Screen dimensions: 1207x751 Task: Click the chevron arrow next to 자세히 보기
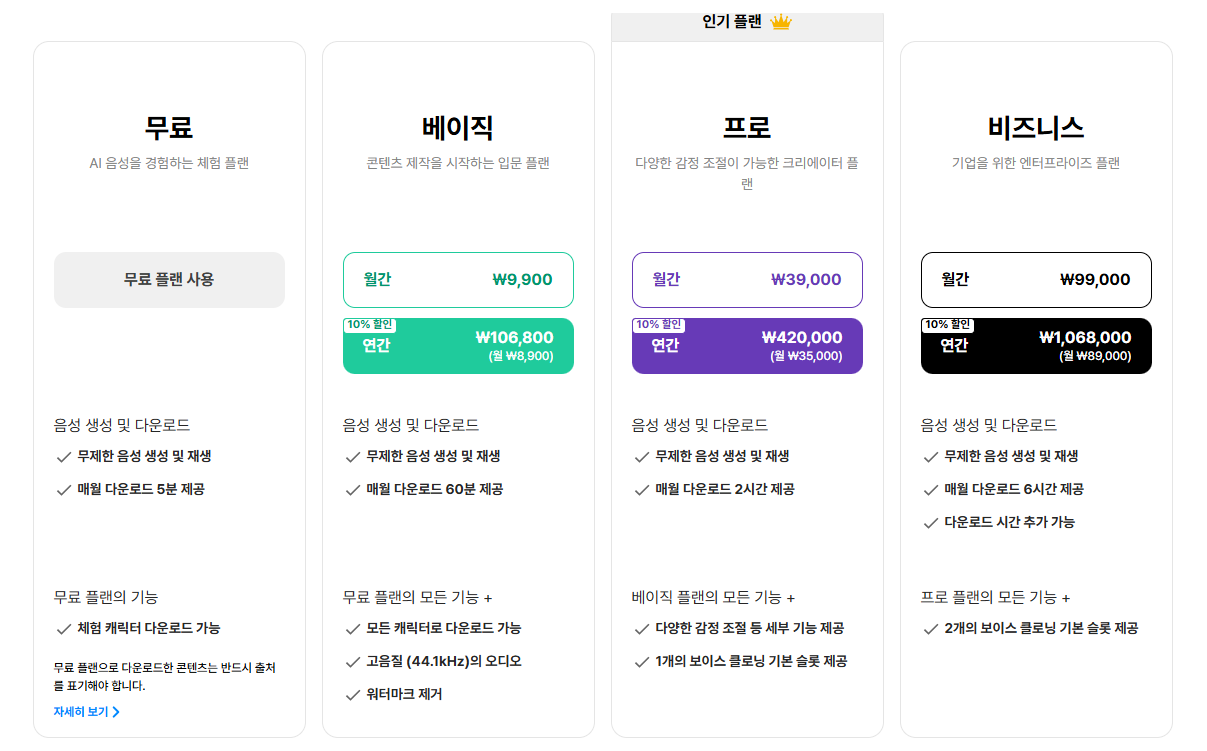pos(116,713)
